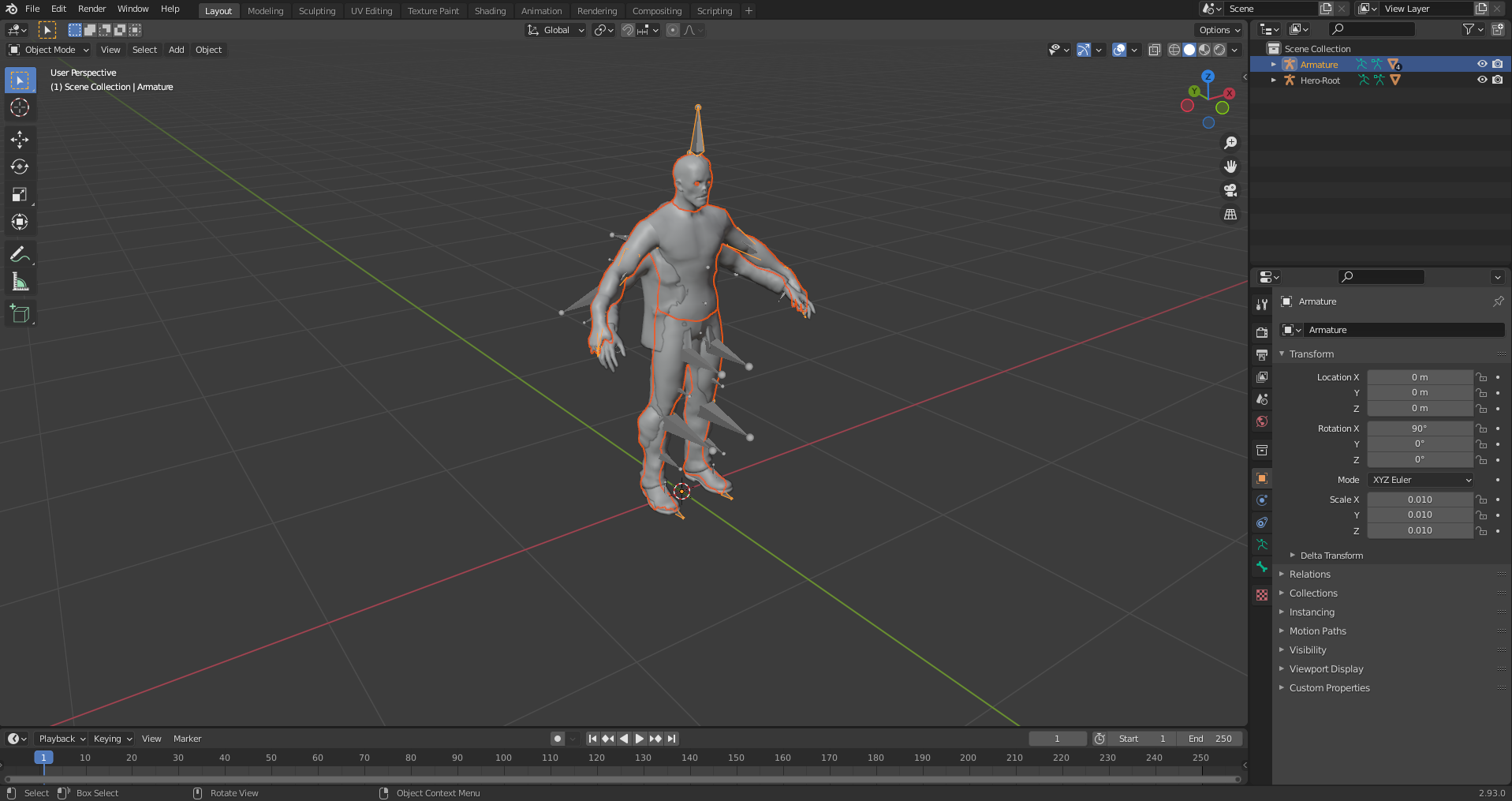Image resolution: width=1512 pixels, height=801 pixels.
Task: Hide Hero-Root in viewport using eye icon
Action: point(1482,80)
